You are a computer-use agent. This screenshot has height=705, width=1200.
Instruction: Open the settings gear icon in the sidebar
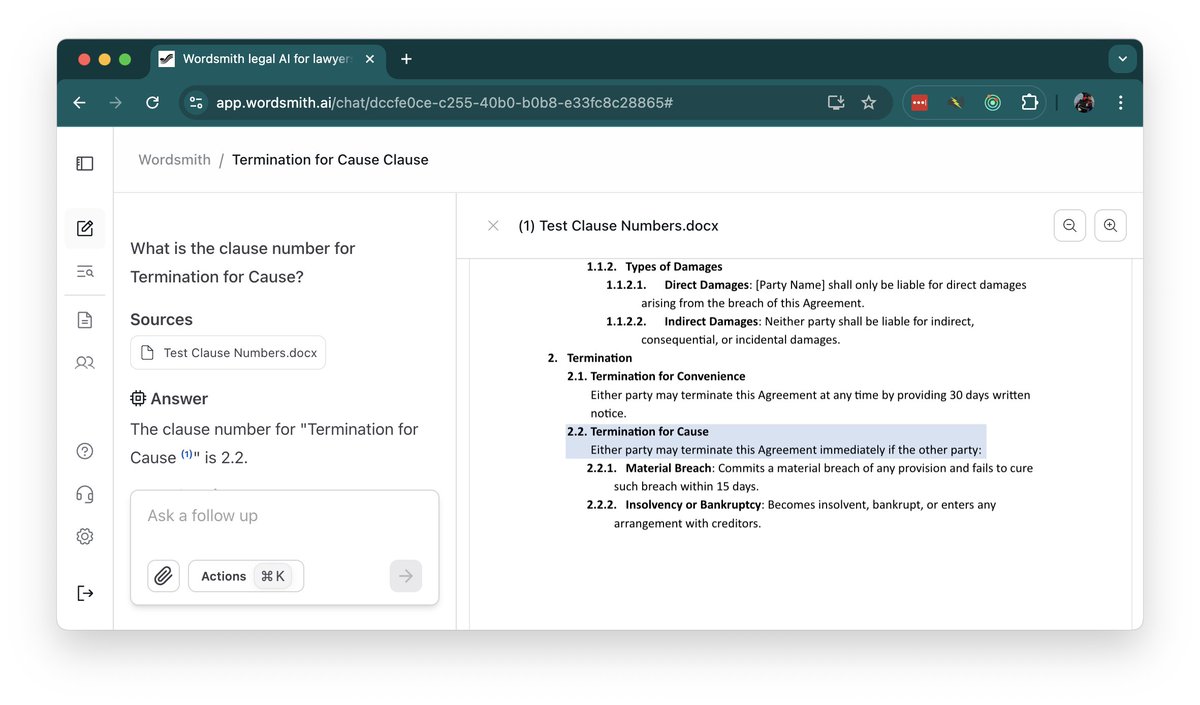pos(85,537)
